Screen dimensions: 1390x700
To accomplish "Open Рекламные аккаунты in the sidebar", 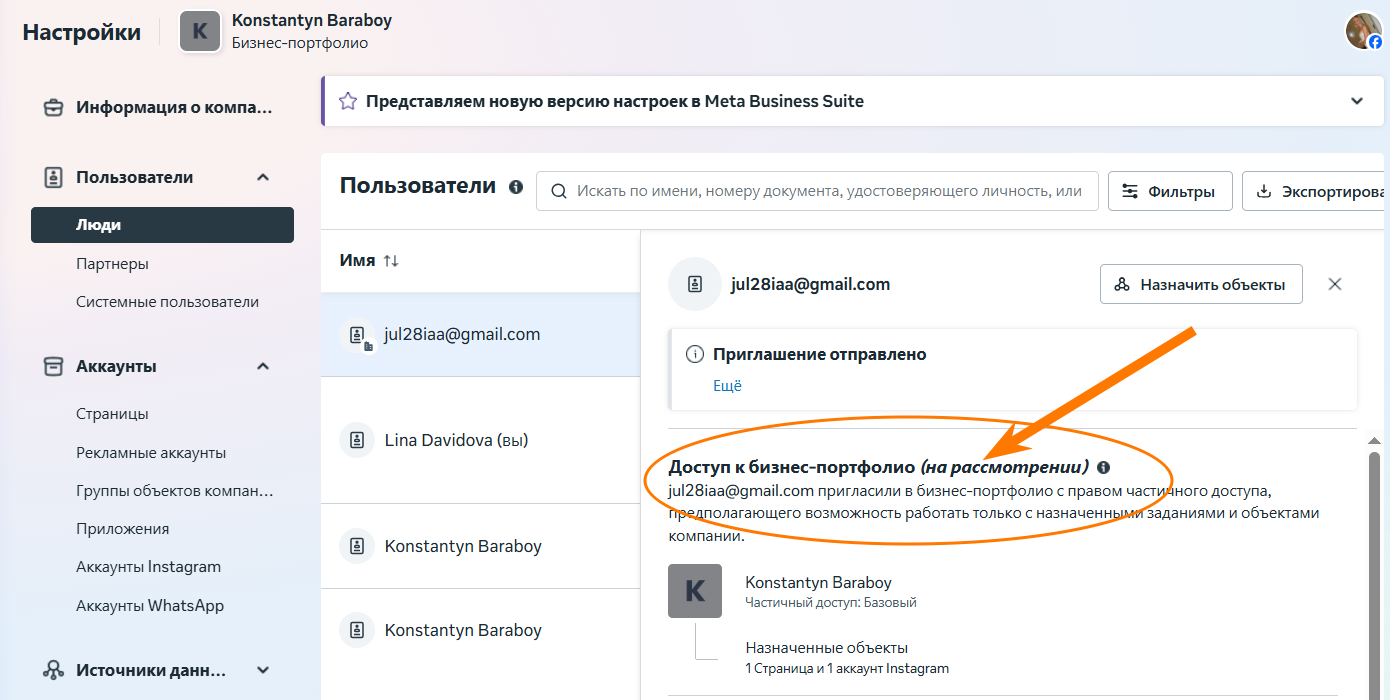I will tap(151, 453).
